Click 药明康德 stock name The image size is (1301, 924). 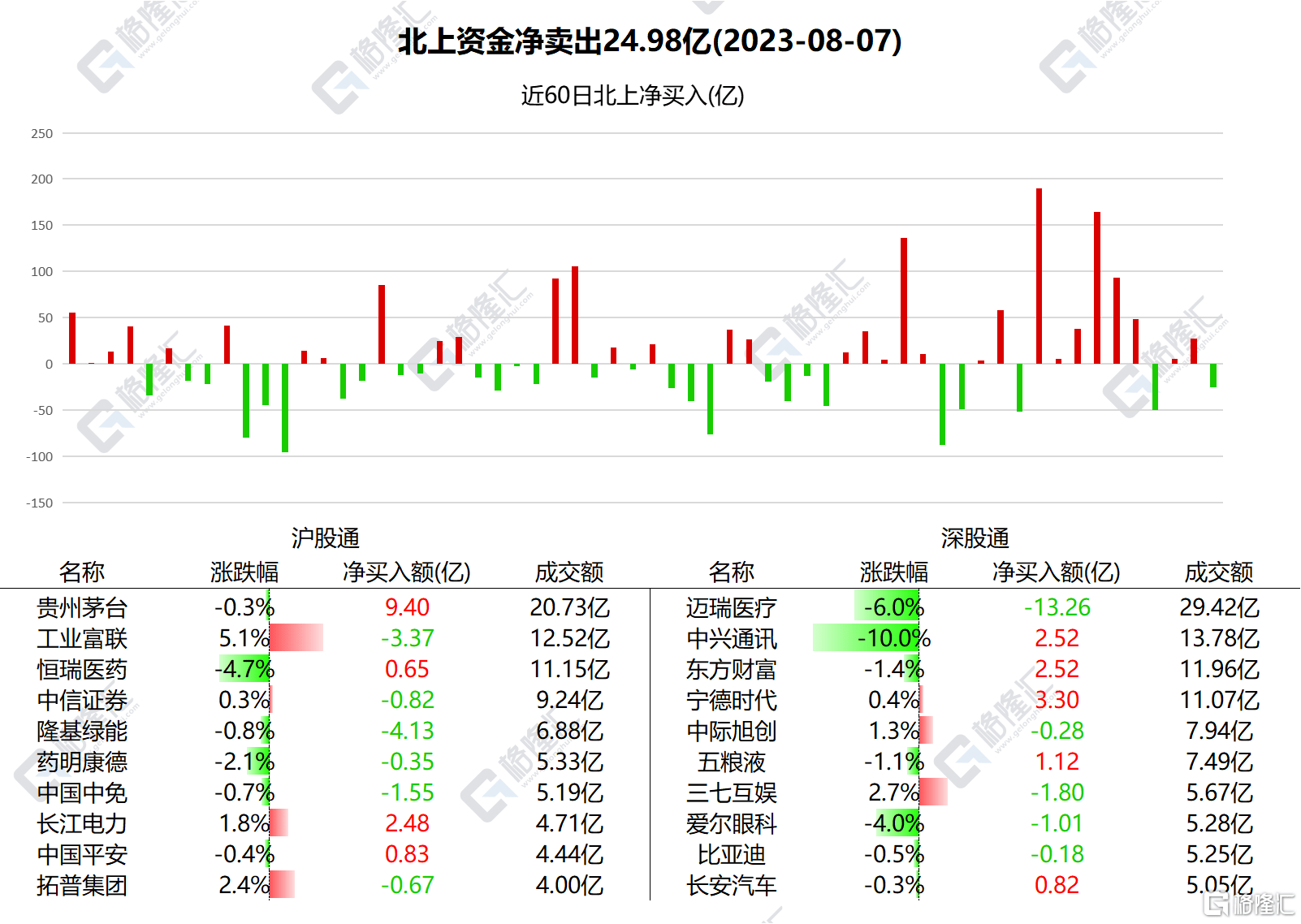[x=82, y=762]
